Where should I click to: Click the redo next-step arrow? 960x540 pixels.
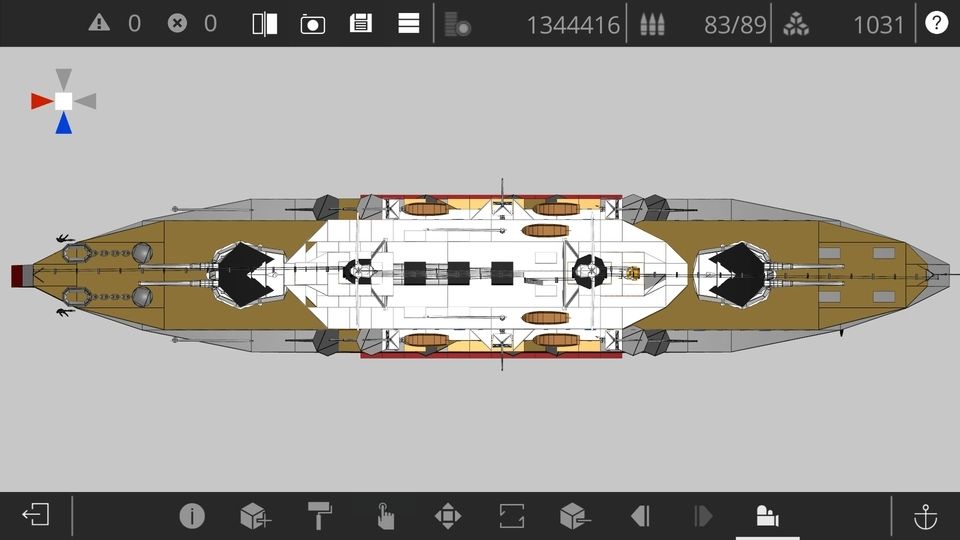point(703,516)
